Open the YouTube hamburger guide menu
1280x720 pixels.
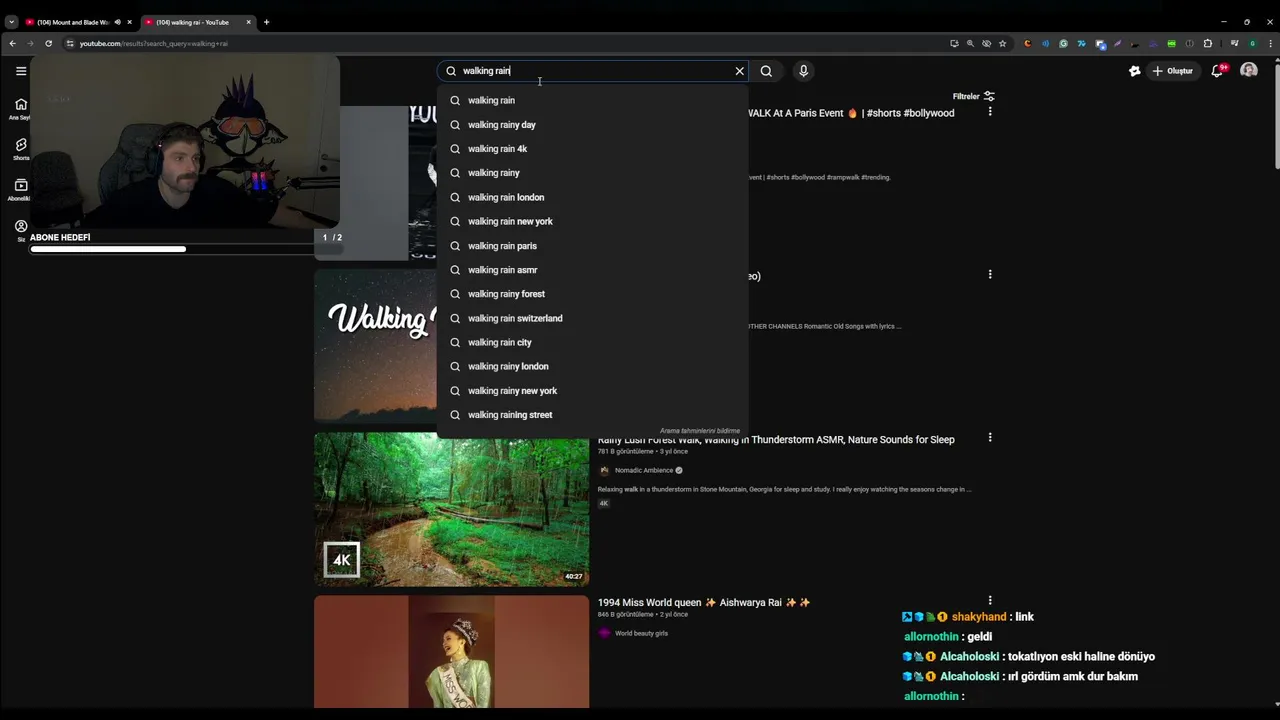coord(20,71)
